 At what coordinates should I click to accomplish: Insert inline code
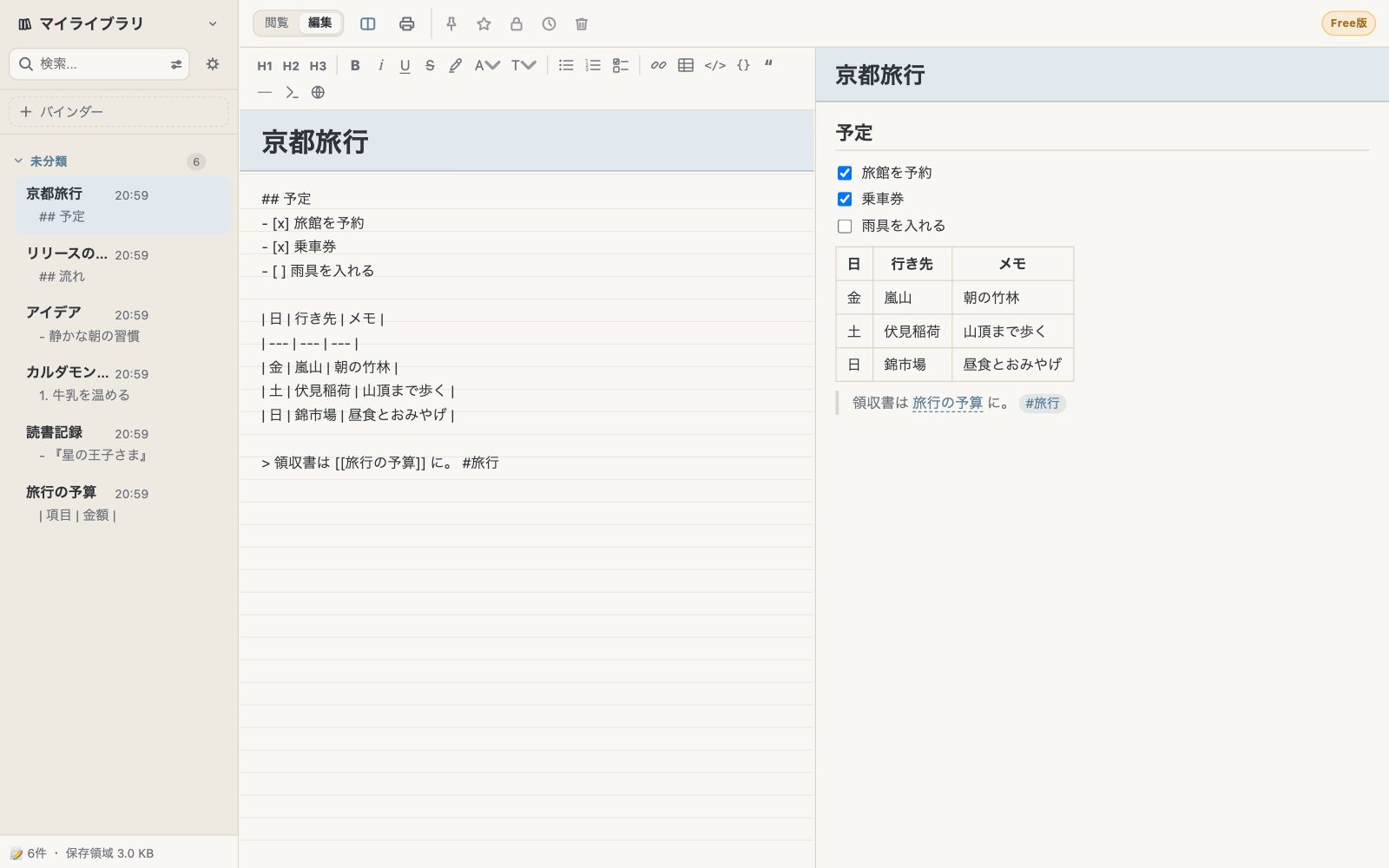(715, 65)
